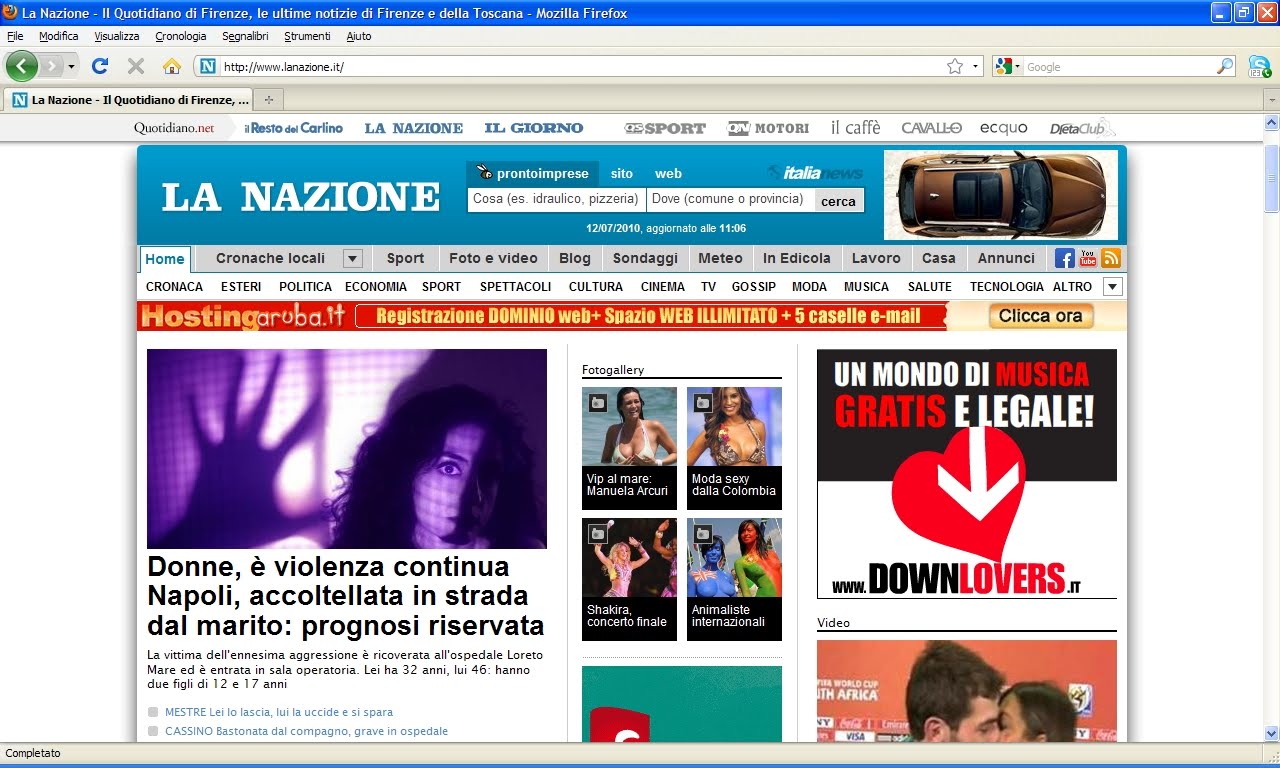
Task: Open the World Cup video thumbnail
Action: tap(966, 691)
